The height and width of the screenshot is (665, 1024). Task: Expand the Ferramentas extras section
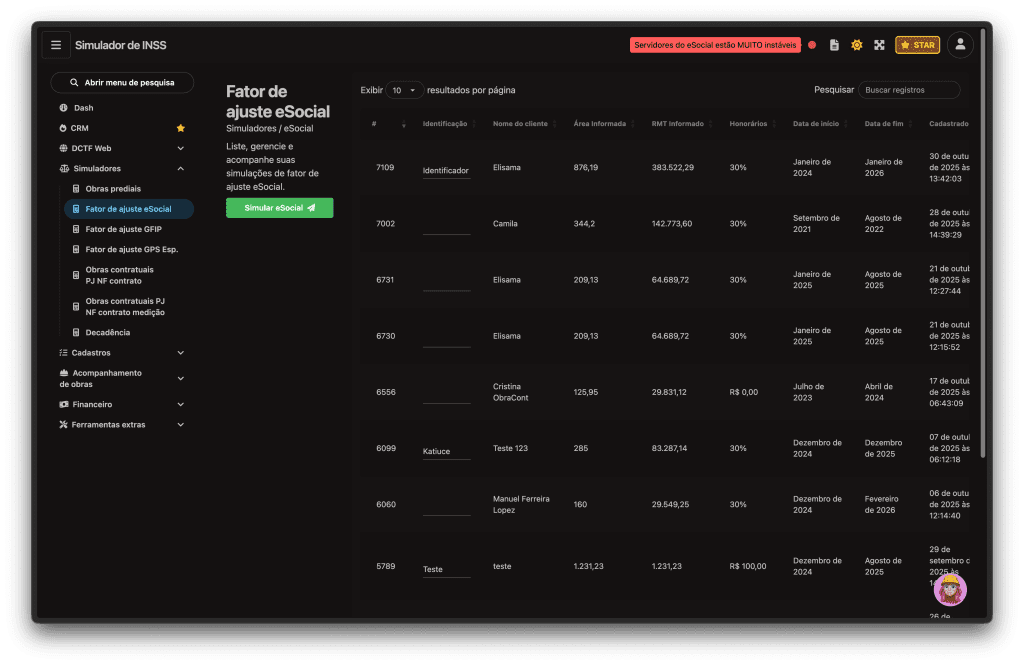point(181,425)
